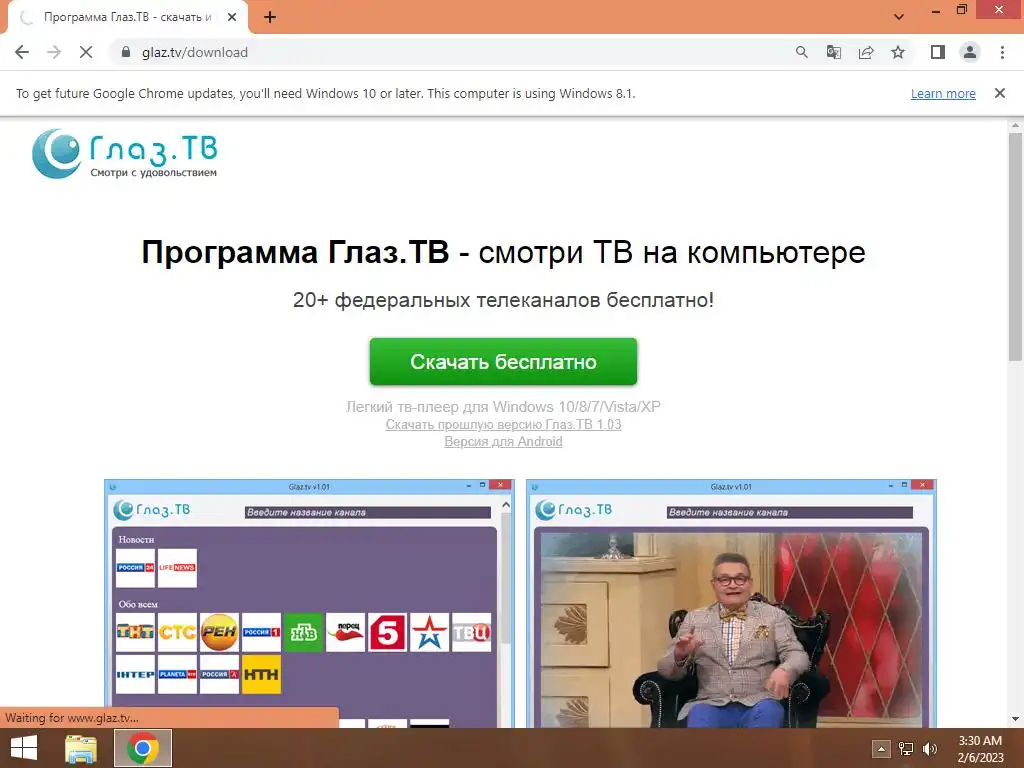Open the volume speaker icon

click(x=930, y=749)
